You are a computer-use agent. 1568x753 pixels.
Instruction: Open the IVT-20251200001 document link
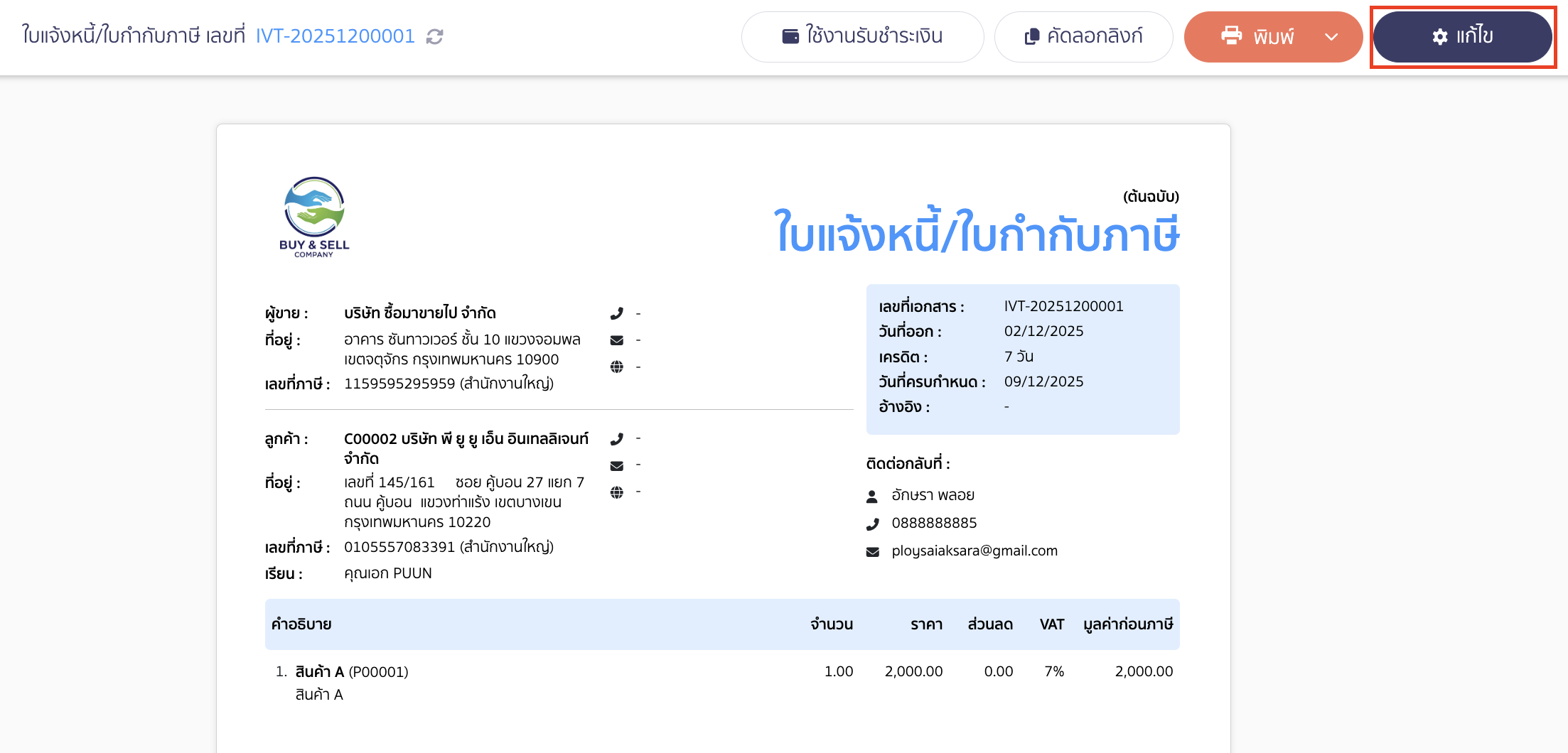click(335, 36)
